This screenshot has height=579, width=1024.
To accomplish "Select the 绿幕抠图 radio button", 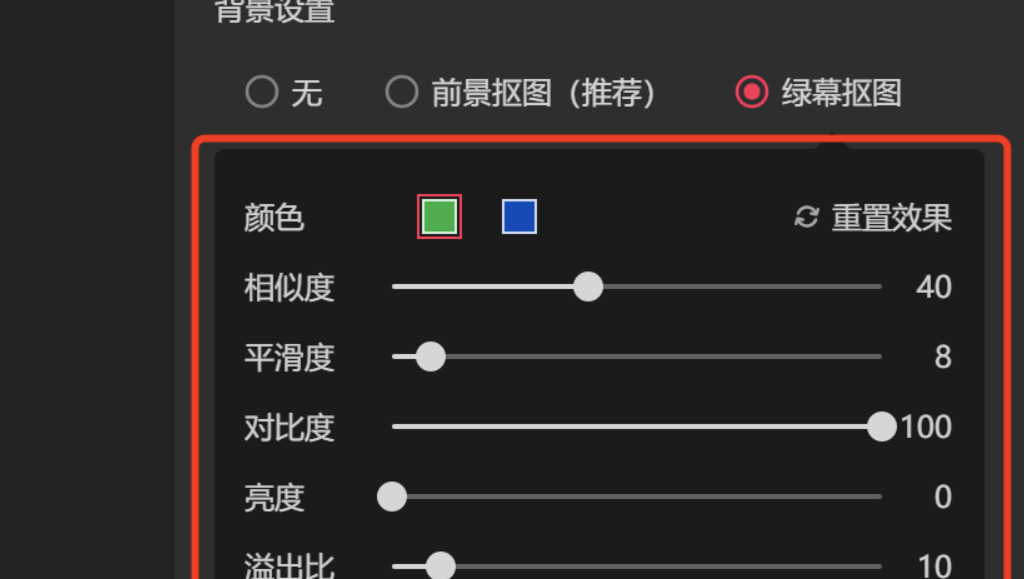I will [x=751, y=93].
